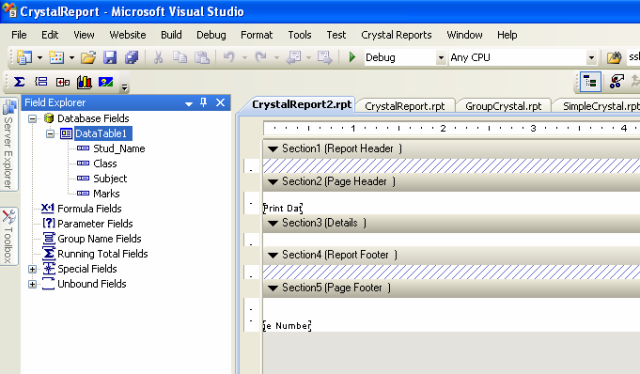This screenshot has height=374, width=640.
Task: Click the Section4 Report Footer bar
Action: (451, 255)
